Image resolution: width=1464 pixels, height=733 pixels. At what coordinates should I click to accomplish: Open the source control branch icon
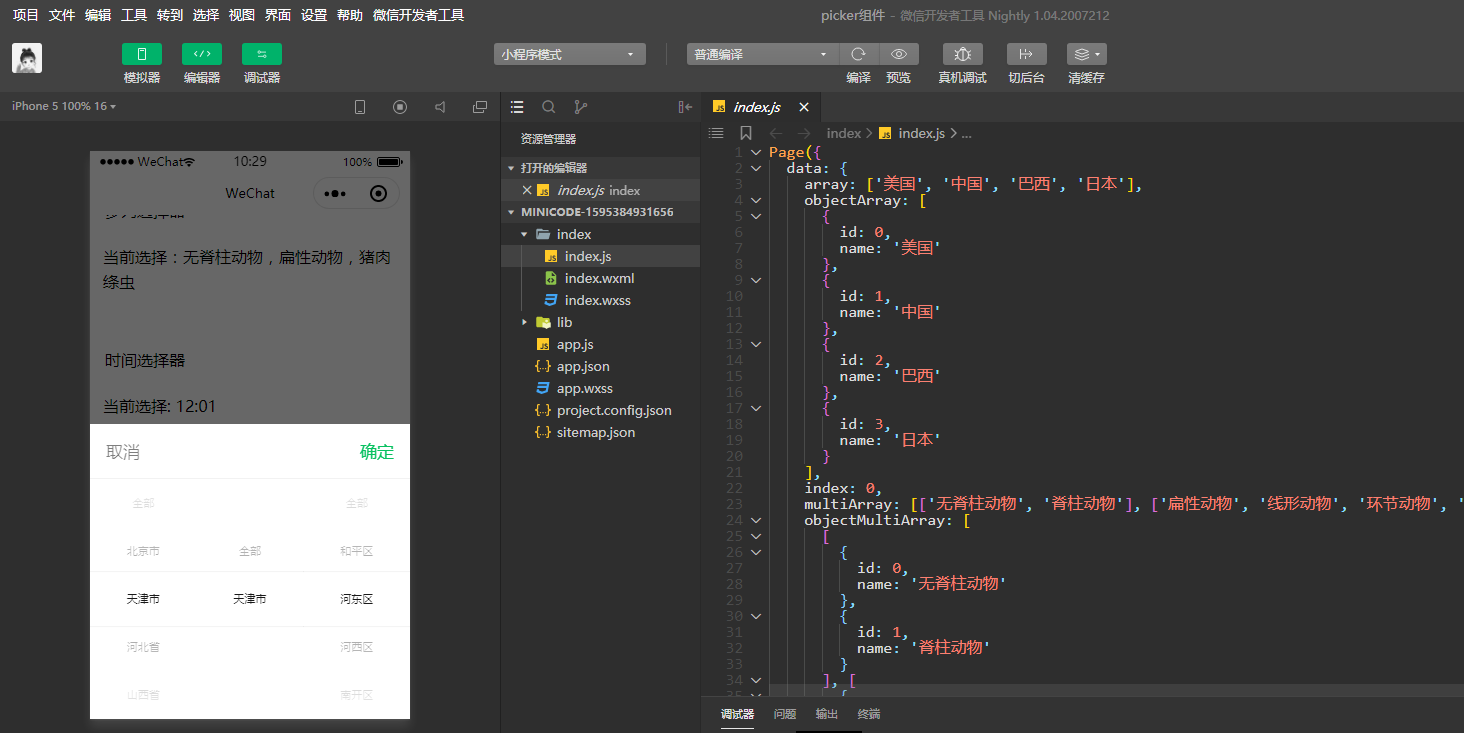click(x=581, y=107)
